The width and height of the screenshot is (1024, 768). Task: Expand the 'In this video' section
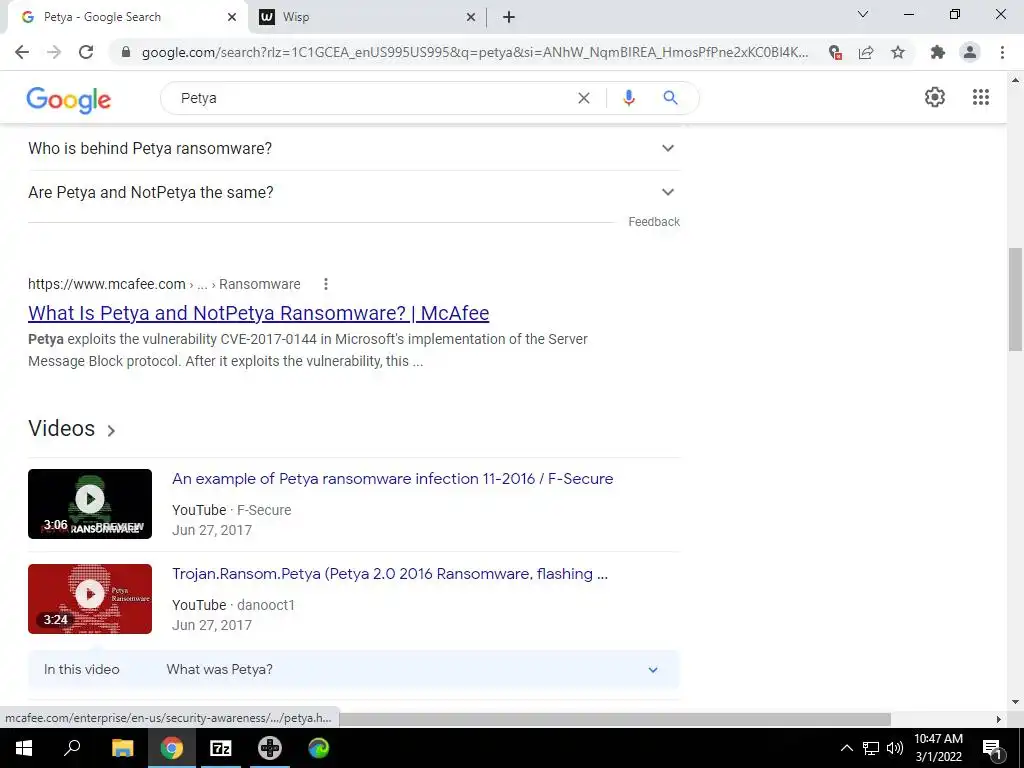point(354,669)
